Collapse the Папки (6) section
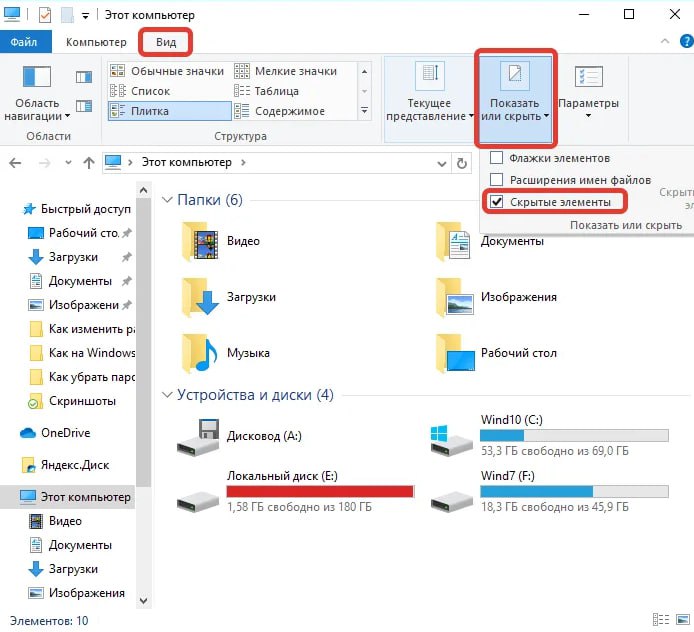The width and height of the screenshot is (694, 632). click(167, 201)
